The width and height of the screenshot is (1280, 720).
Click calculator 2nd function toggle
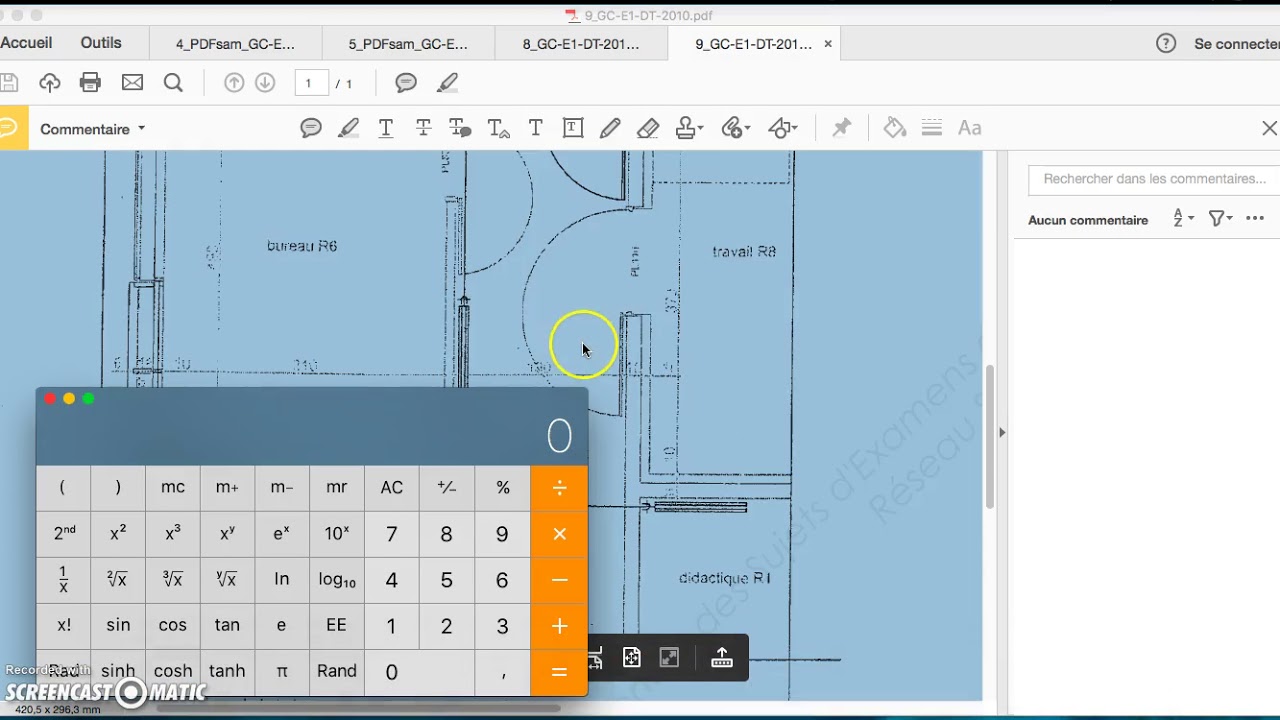tap(64, 534)
